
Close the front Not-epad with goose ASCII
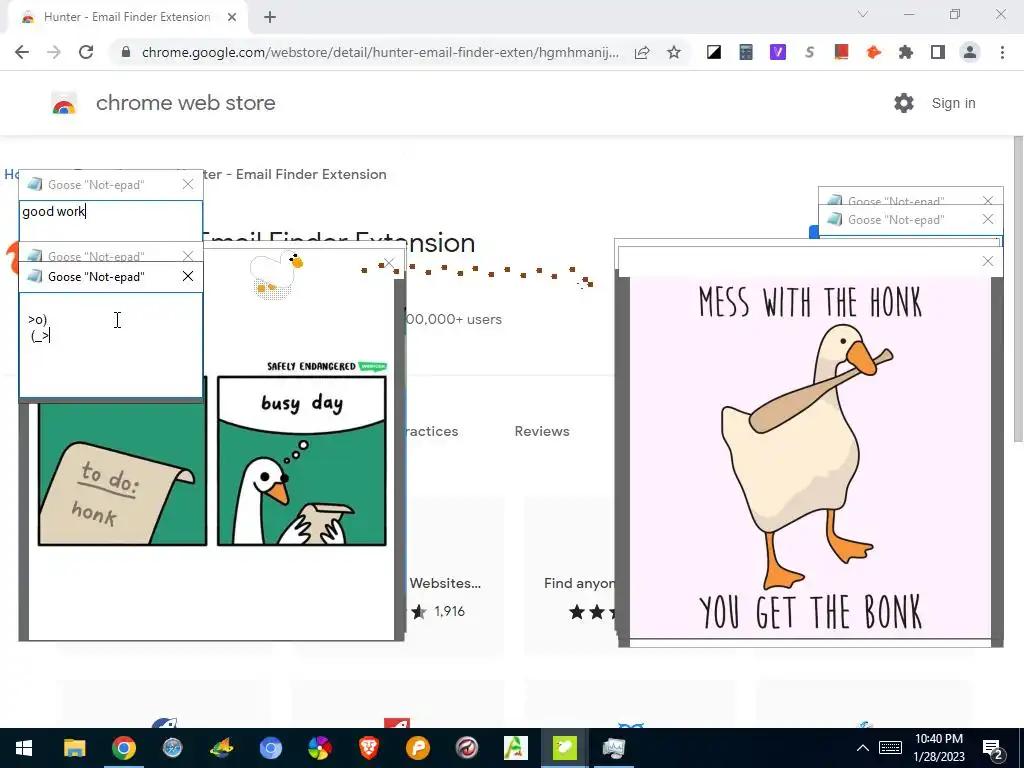(188, 276)
